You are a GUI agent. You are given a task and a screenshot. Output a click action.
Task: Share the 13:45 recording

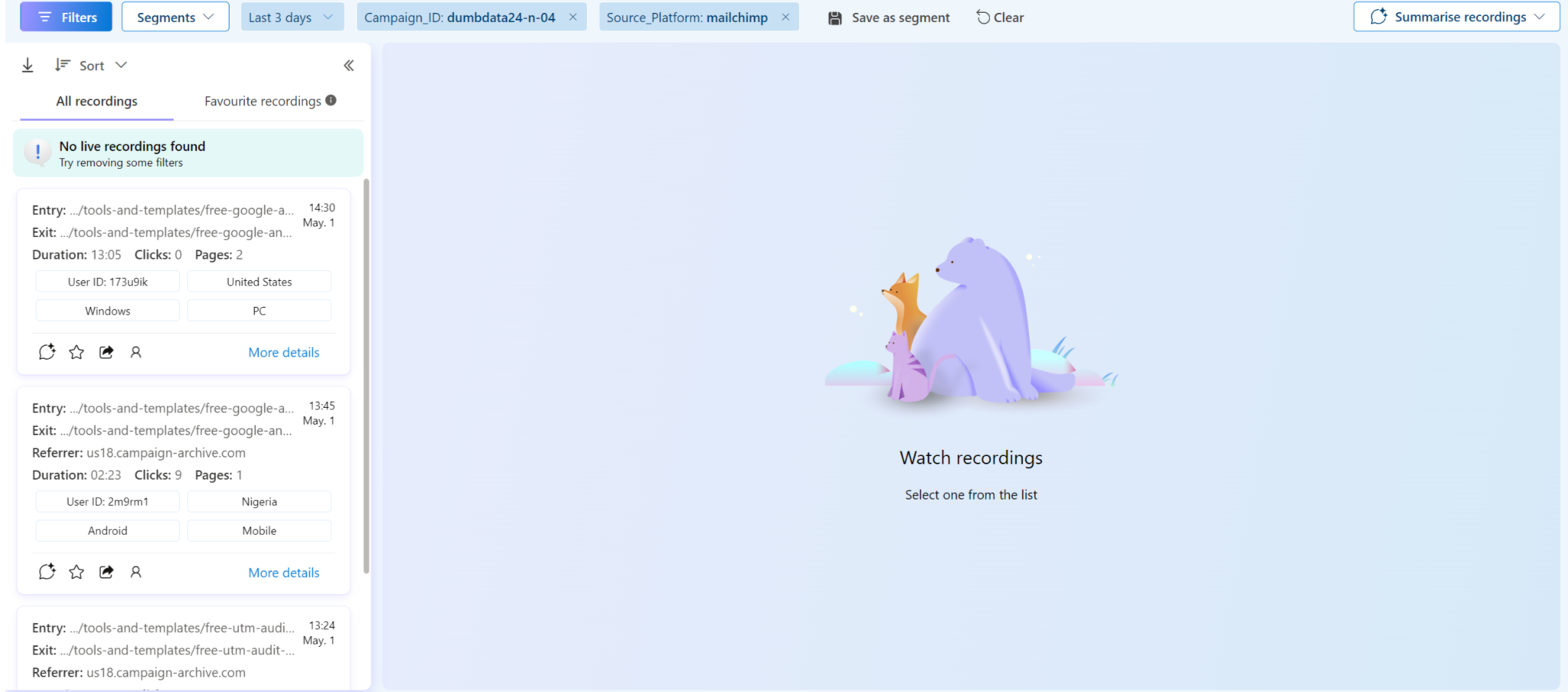pyautogui.click(x=106, y=572)
